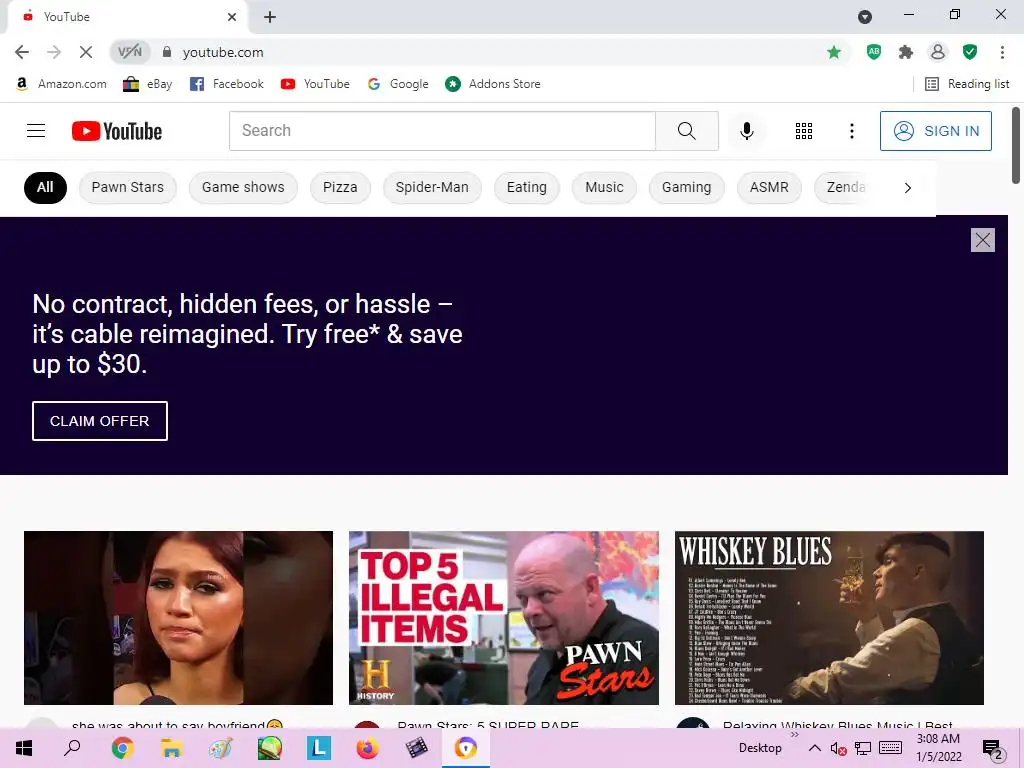1024x768 pixels.
Task: Open the YouTube apps grid
Action: click(804, 131)
